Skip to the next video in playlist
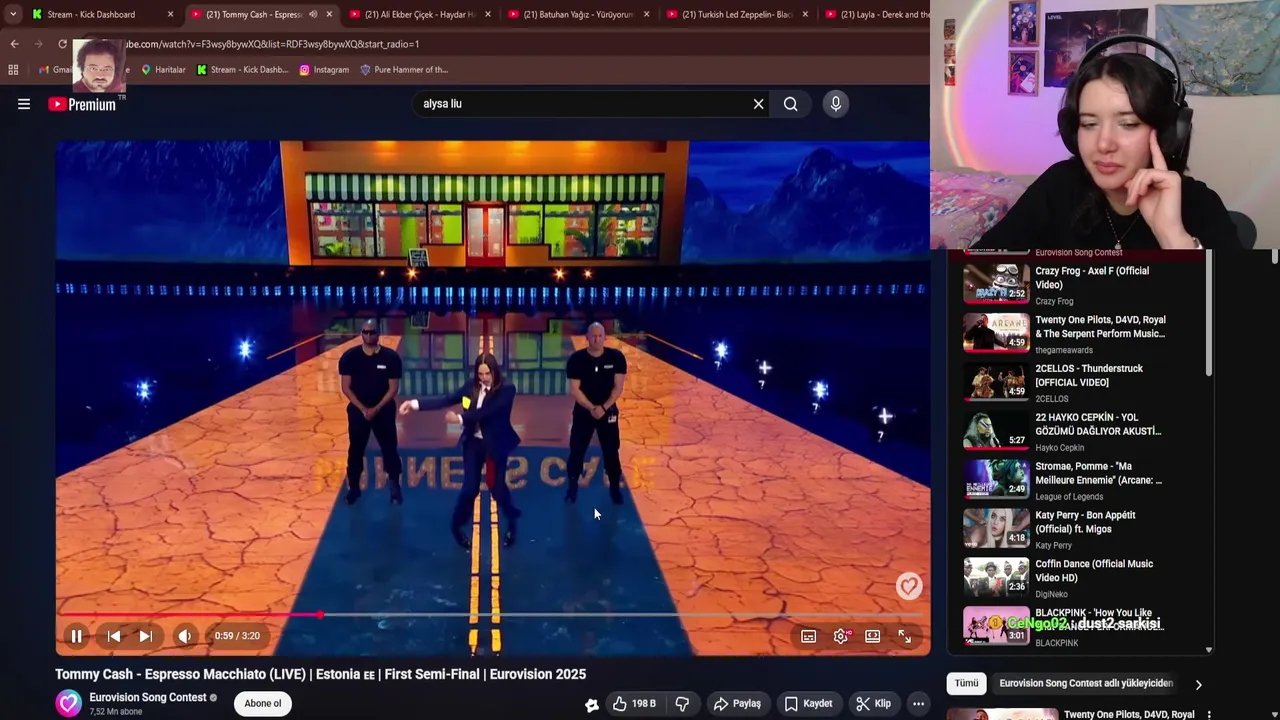This screenshot has height=720, width=1280. click(x=146, y=636)
